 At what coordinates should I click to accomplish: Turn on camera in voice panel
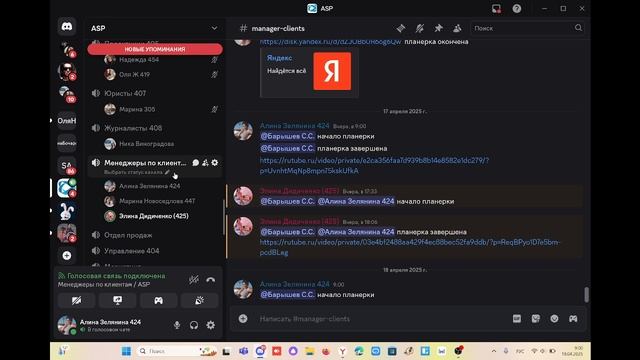[77, 301]
